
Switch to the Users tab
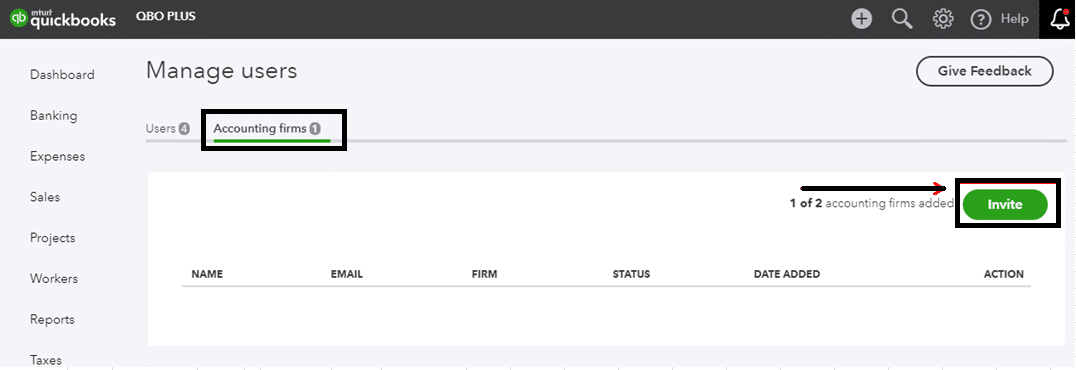tap(167, 128)
